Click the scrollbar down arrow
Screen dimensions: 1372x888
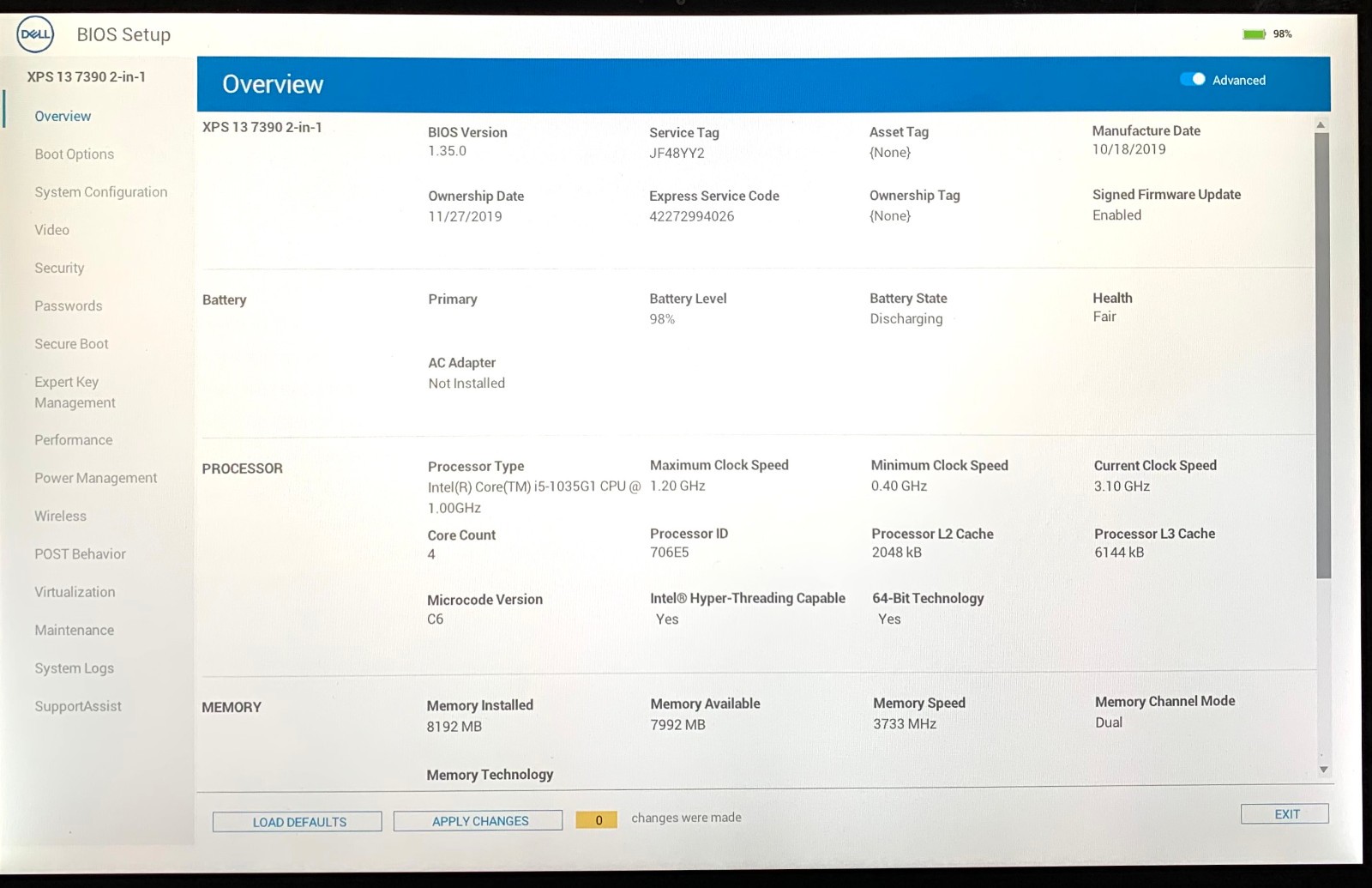point(1323,770)
